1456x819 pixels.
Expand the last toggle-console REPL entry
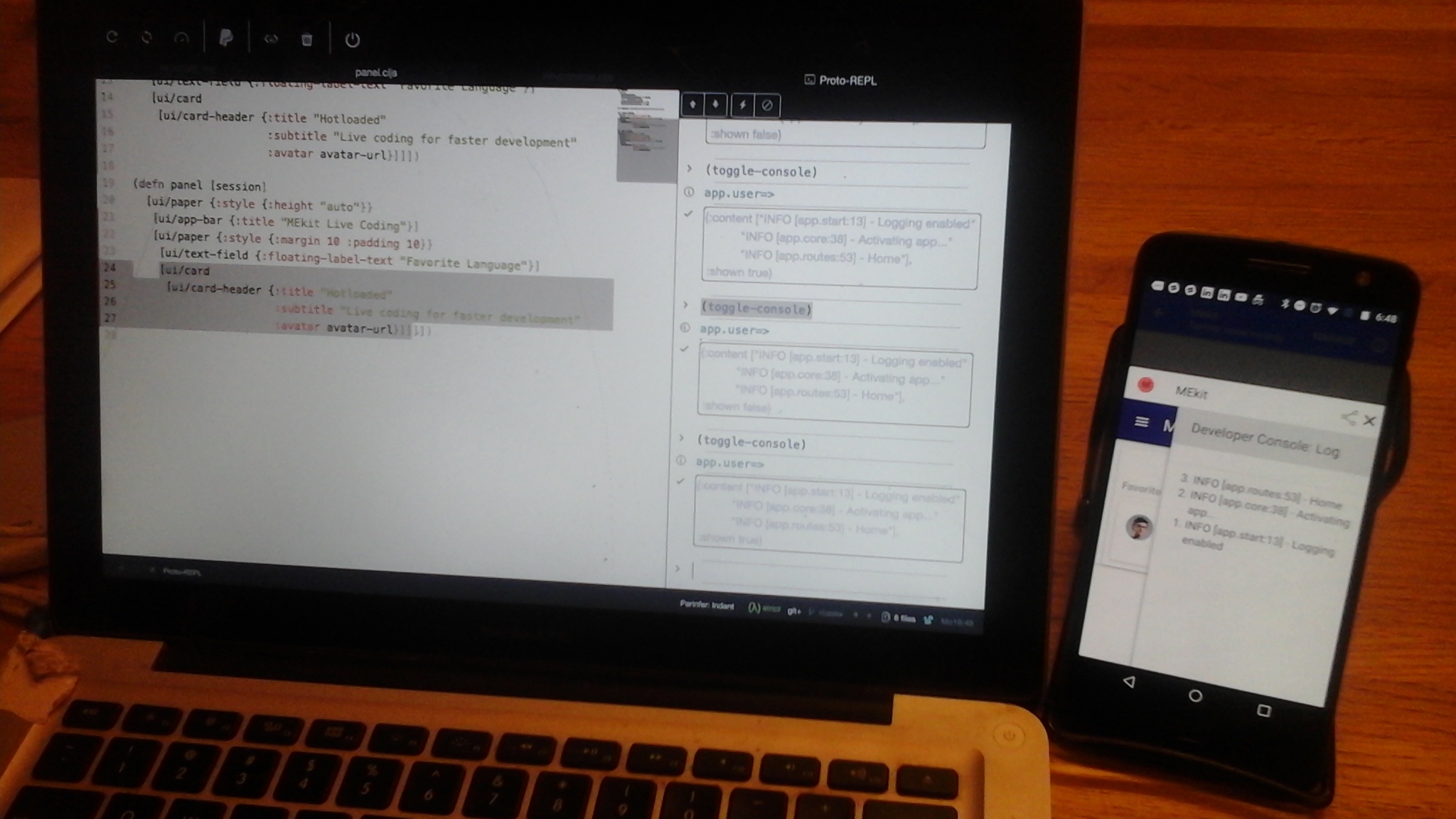pyautogui.click(x=681, y=438)
